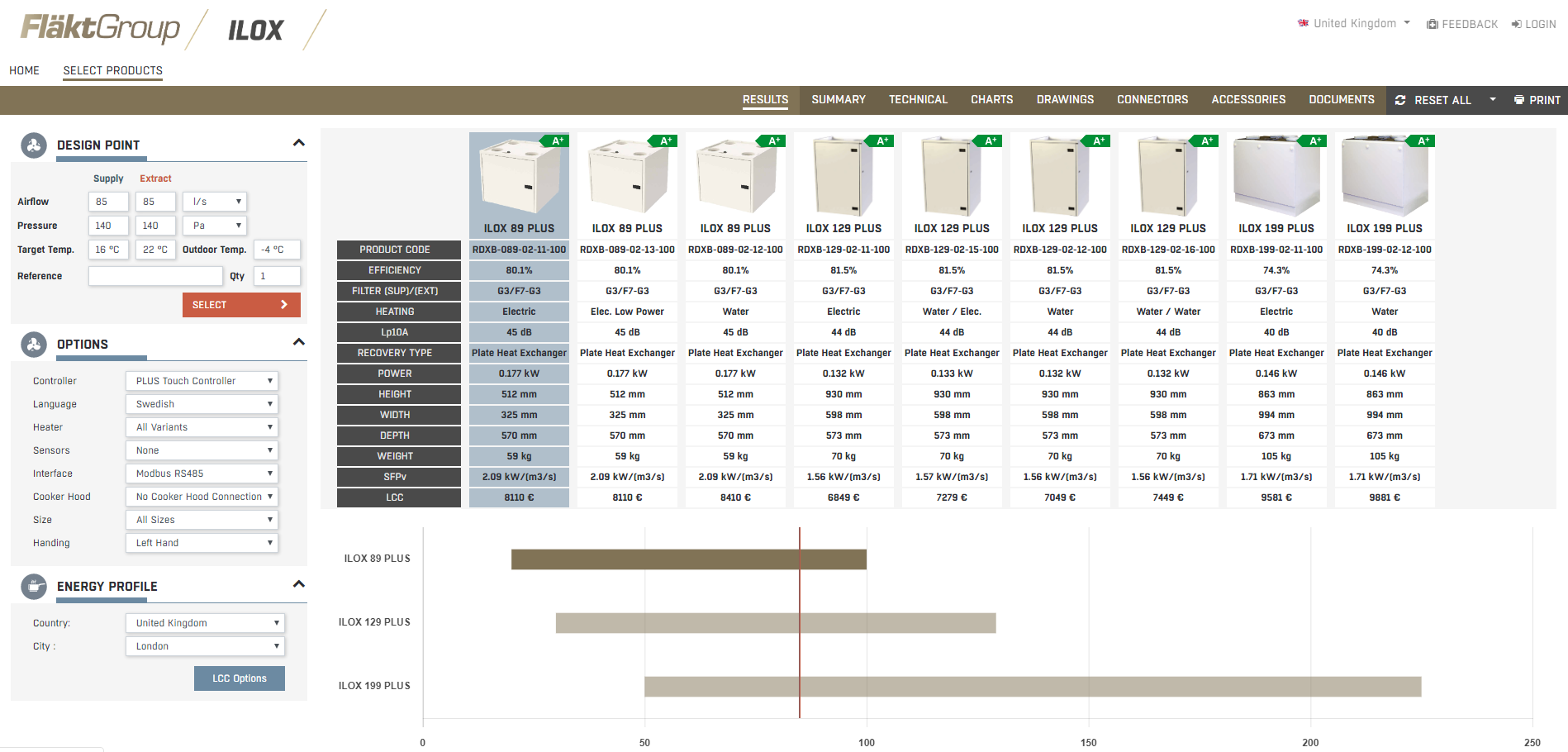
Task: Click A+ energy label on RDXB-199-02-12-100
Action: point(1421,140)
